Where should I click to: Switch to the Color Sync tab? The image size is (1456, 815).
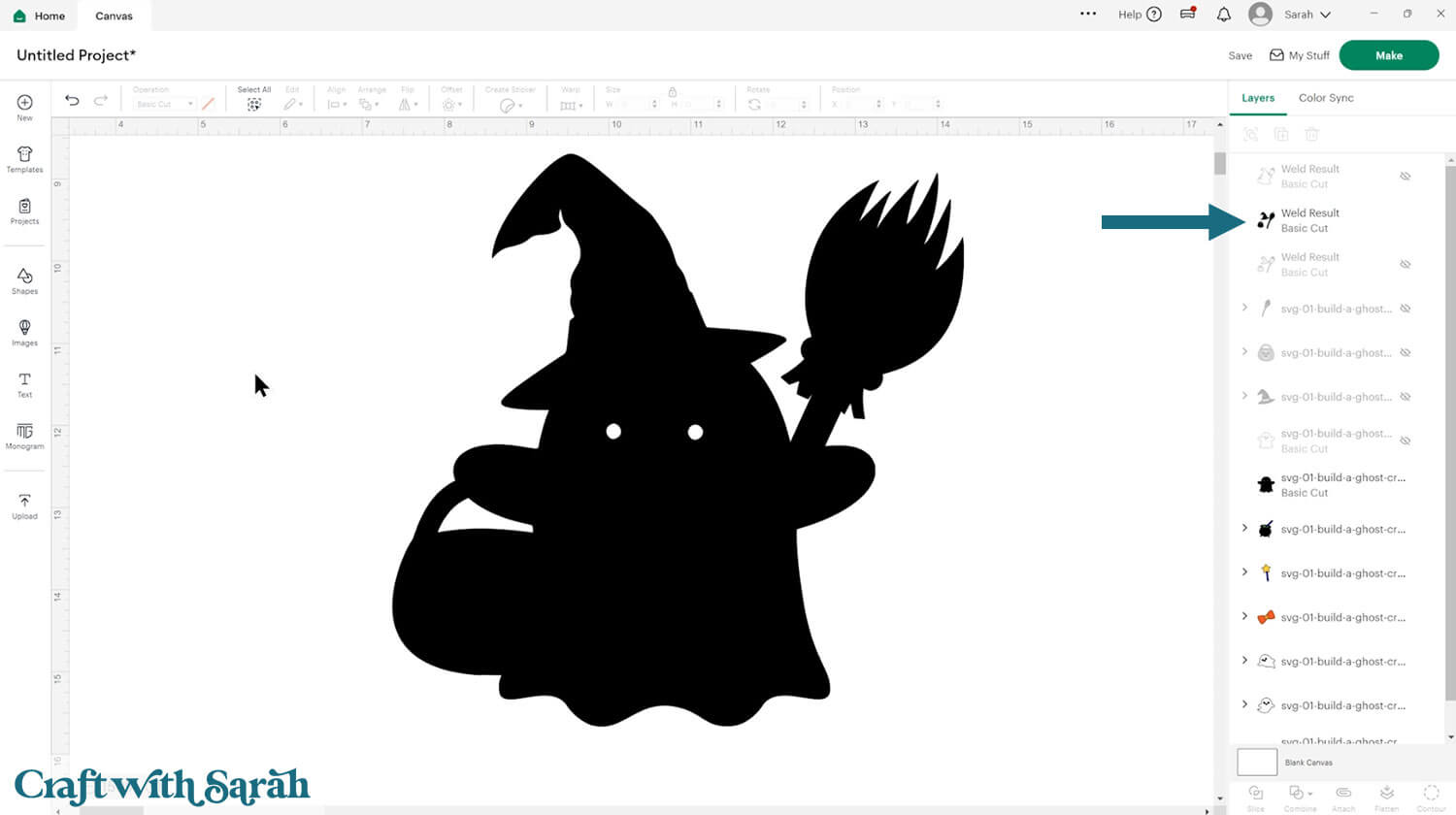point(1325,98)
